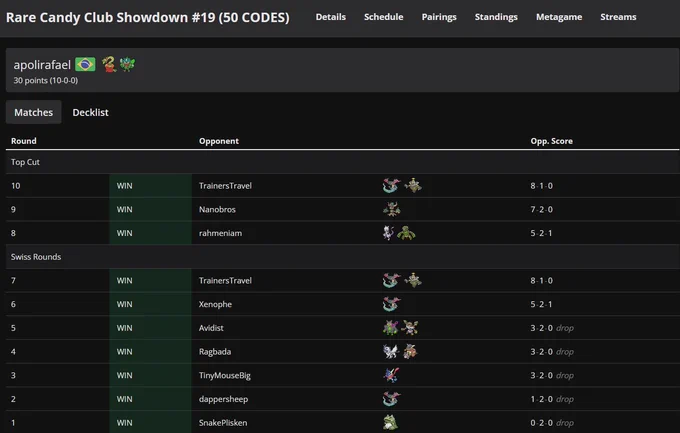680x433 pixels.
Task: Click the Opponent column header
Action: (x=219, y=141)
